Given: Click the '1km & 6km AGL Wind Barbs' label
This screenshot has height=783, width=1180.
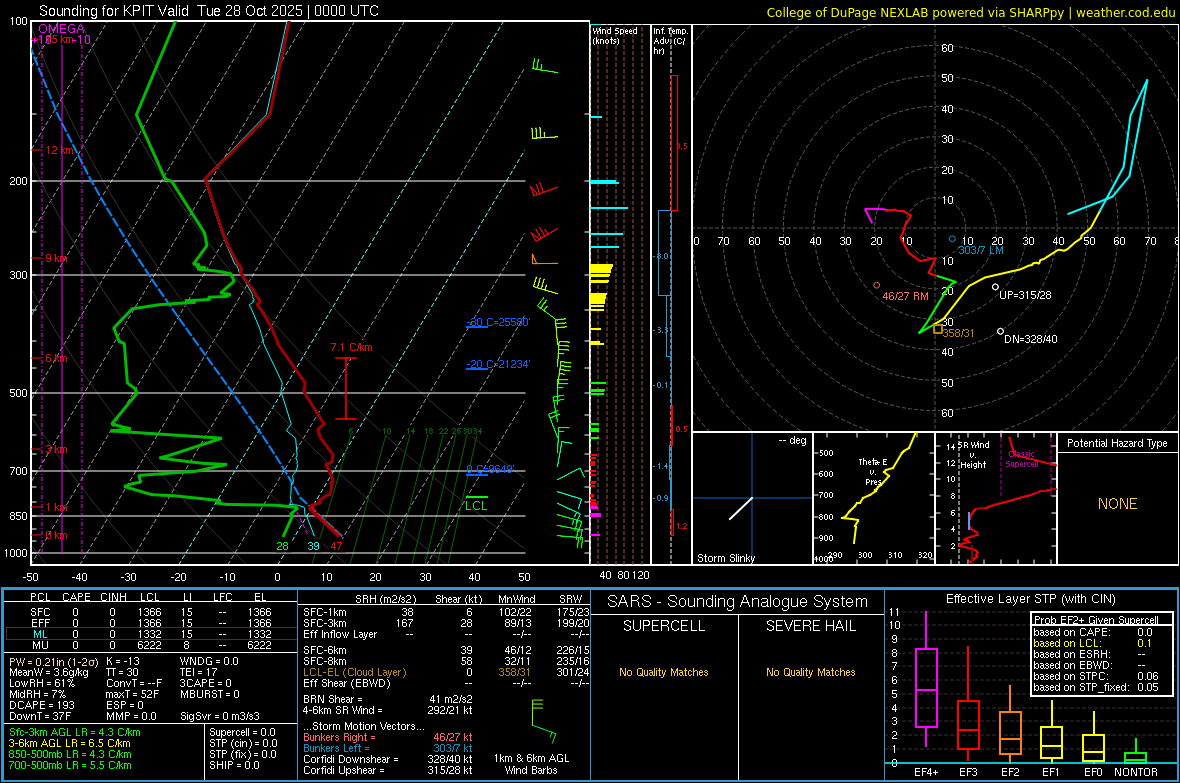Looking at the screenshot, I should pos(531,764).
